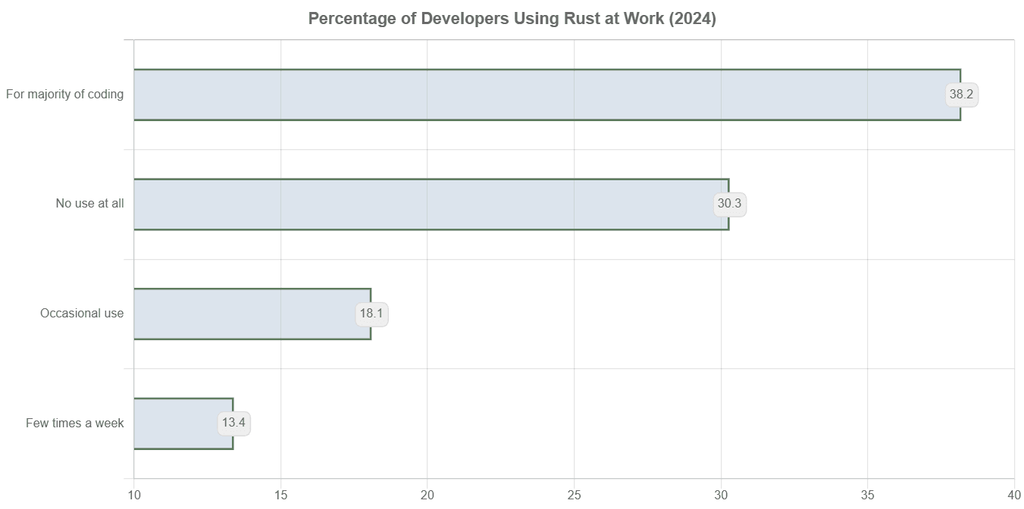
Task: Click the 18.1 data label
Action: [371, 314]
